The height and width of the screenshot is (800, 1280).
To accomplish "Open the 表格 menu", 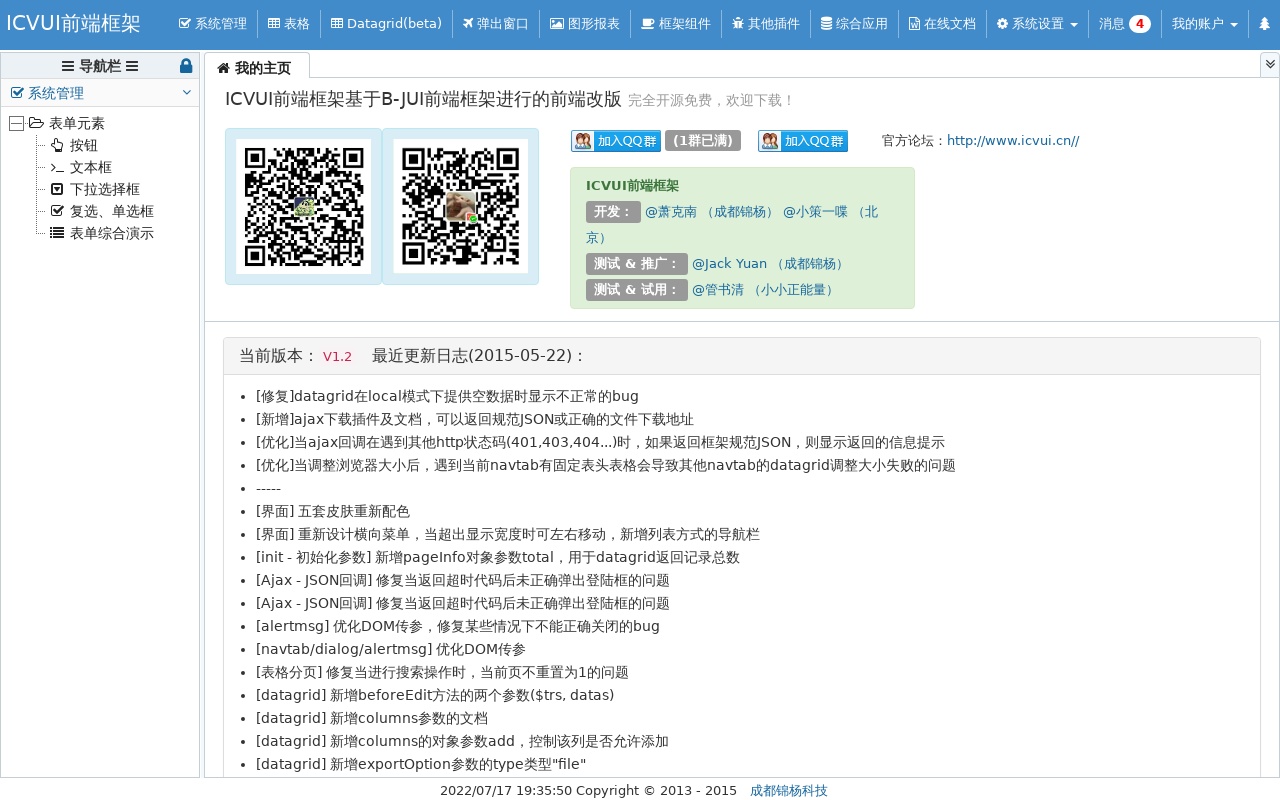I will pyautogui.click(x=288, y=23).
